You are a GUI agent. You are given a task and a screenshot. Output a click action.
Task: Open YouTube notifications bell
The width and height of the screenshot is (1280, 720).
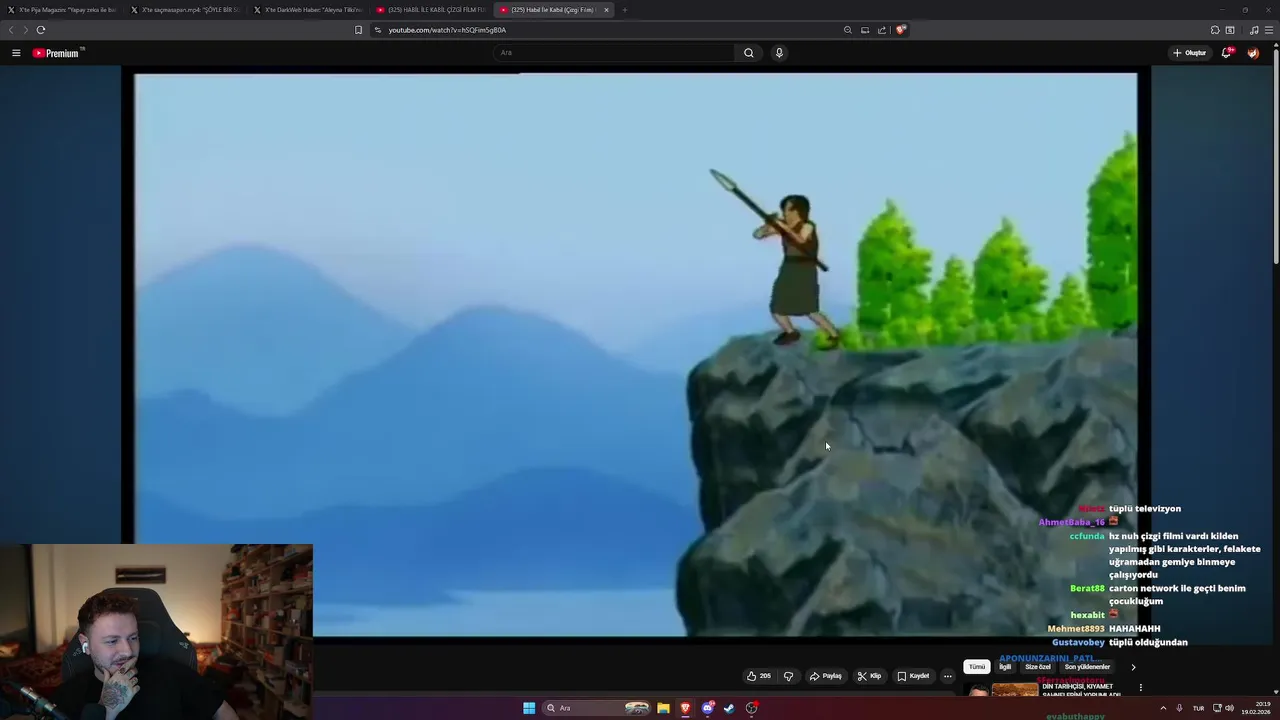1226,53
